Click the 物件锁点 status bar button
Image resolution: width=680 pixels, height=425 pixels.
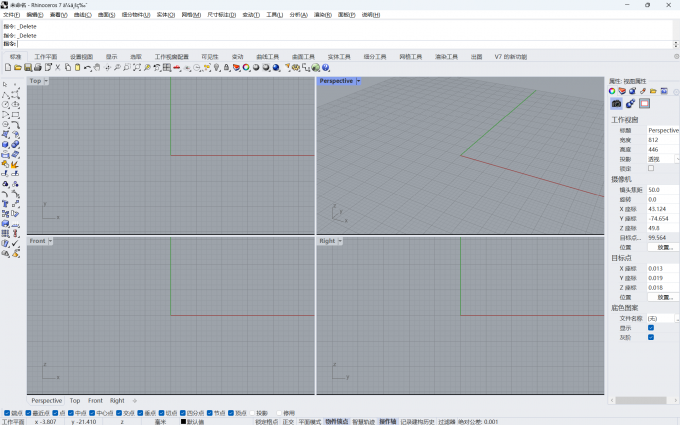click(x=336, y=421)
